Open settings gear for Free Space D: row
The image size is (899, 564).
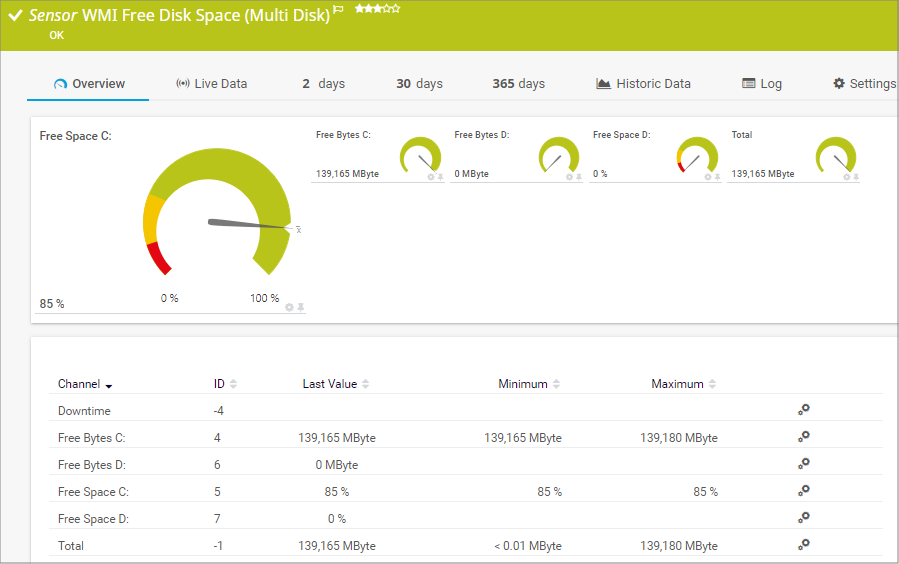803,518
